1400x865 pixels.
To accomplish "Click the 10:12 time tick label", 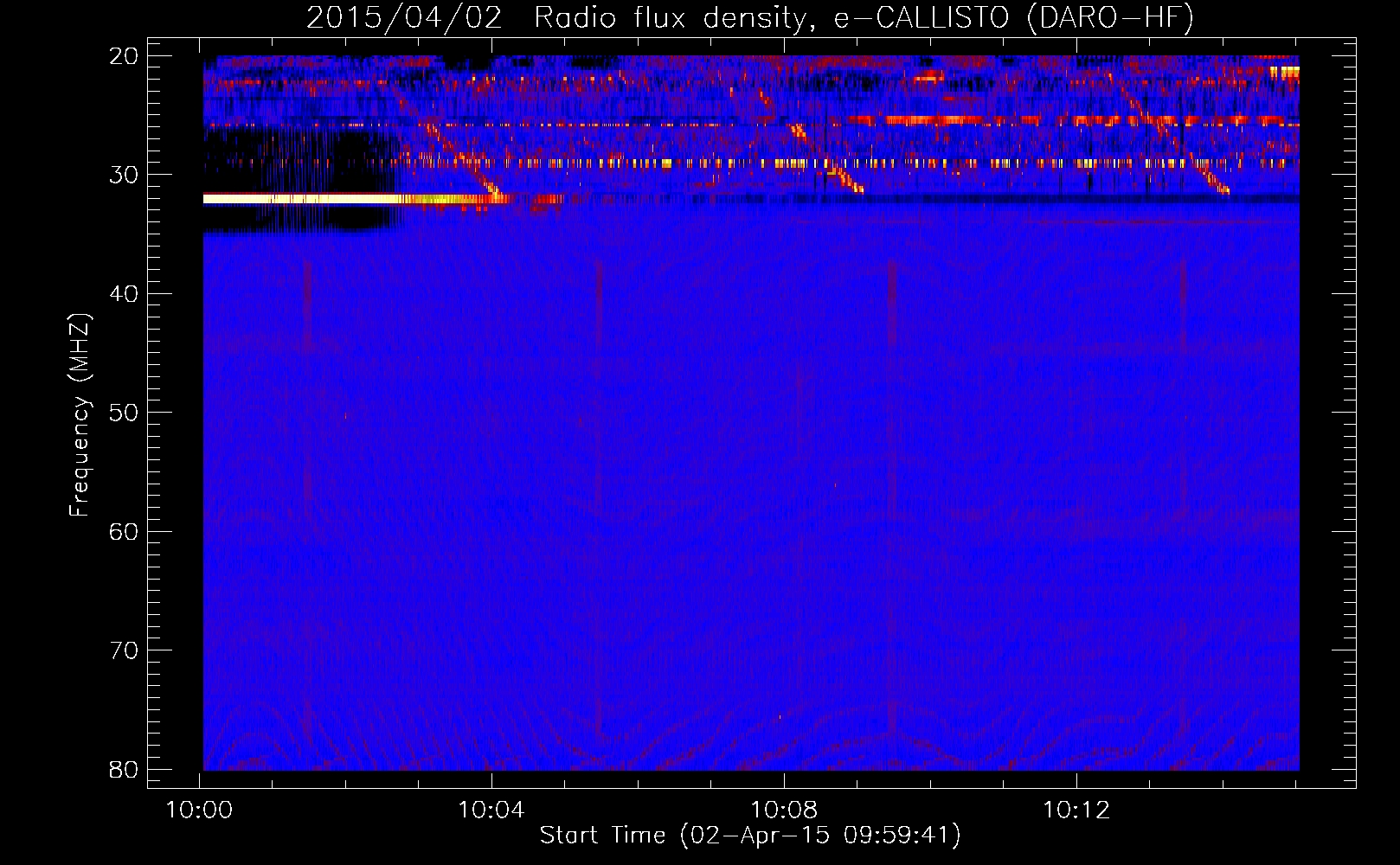I will coord(1076,811).
